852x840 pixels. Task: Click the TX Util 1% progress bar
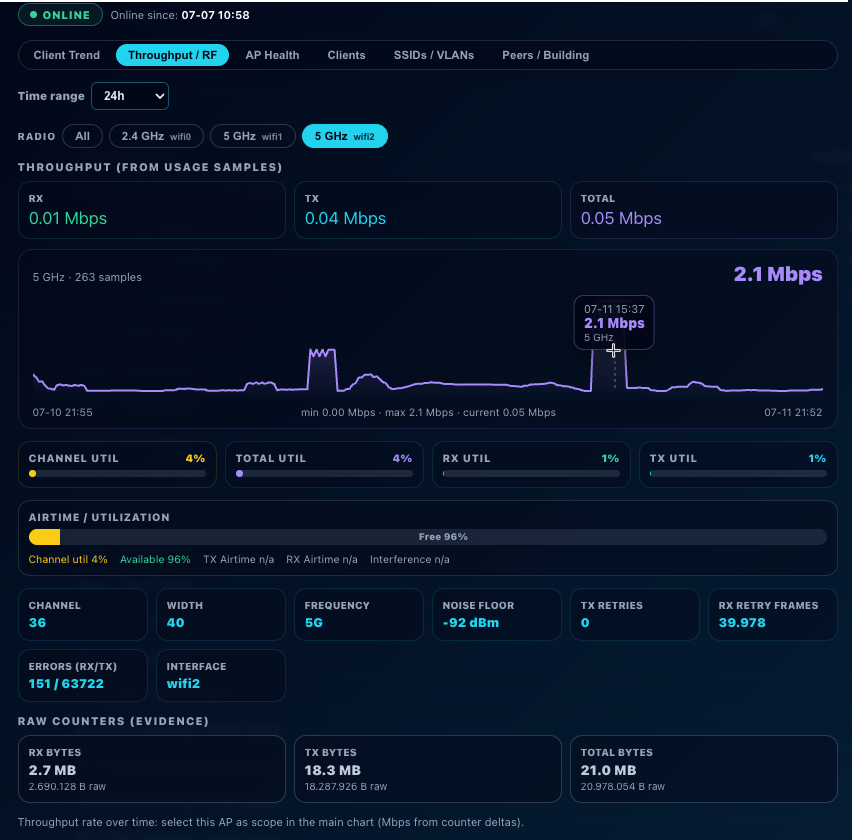click(x=738, y=474)
